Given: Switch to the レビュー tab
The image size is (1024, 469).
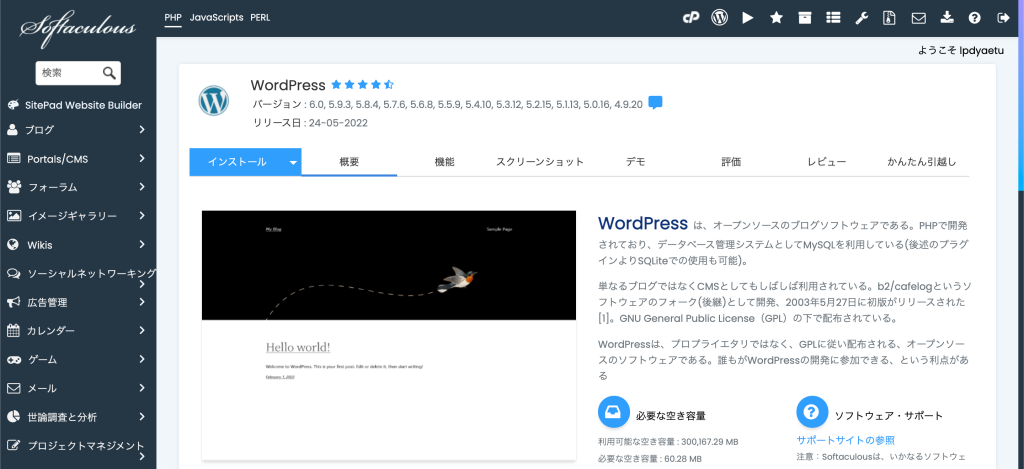Looking at the screenshot, I should pos(826,162).
